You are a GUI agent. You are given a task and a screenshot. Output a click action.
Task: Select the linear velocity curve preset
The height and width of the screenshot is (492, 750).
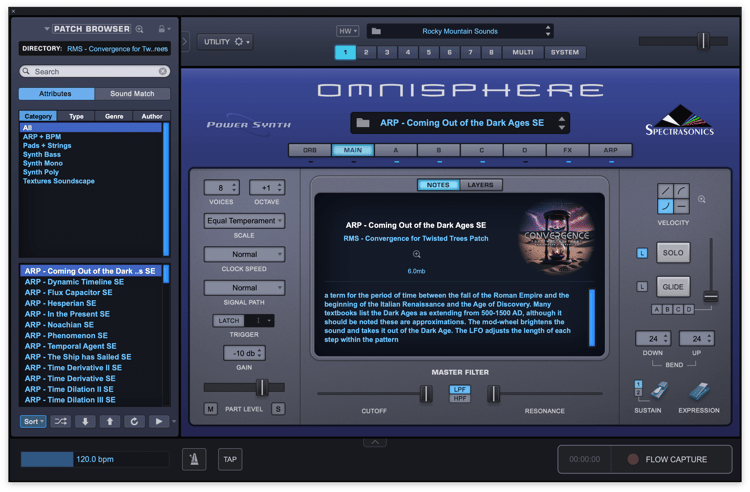[x=665, y=191]
